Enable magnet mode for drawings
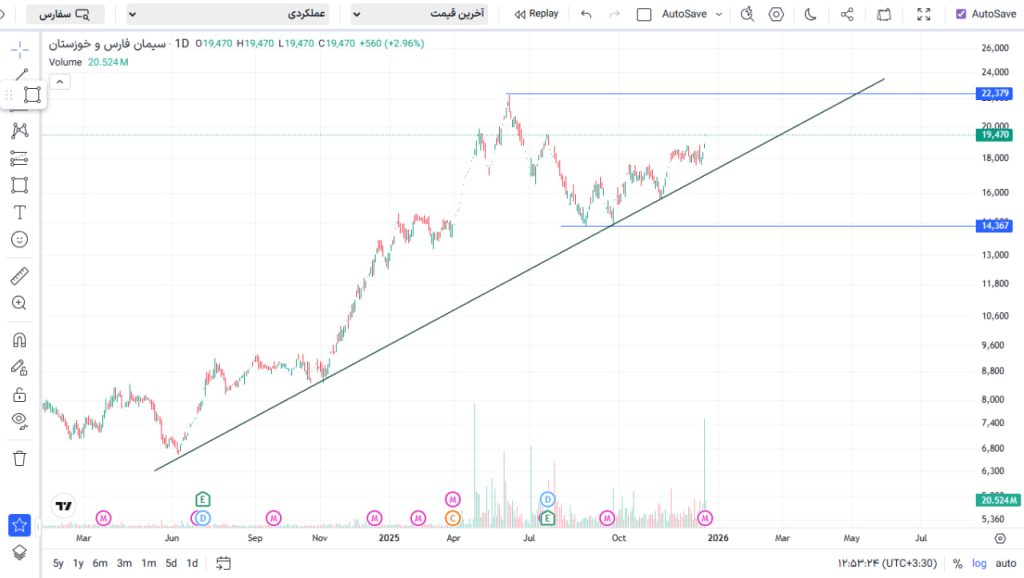The width and height of the screenshot is (1024, 578). 19,340
